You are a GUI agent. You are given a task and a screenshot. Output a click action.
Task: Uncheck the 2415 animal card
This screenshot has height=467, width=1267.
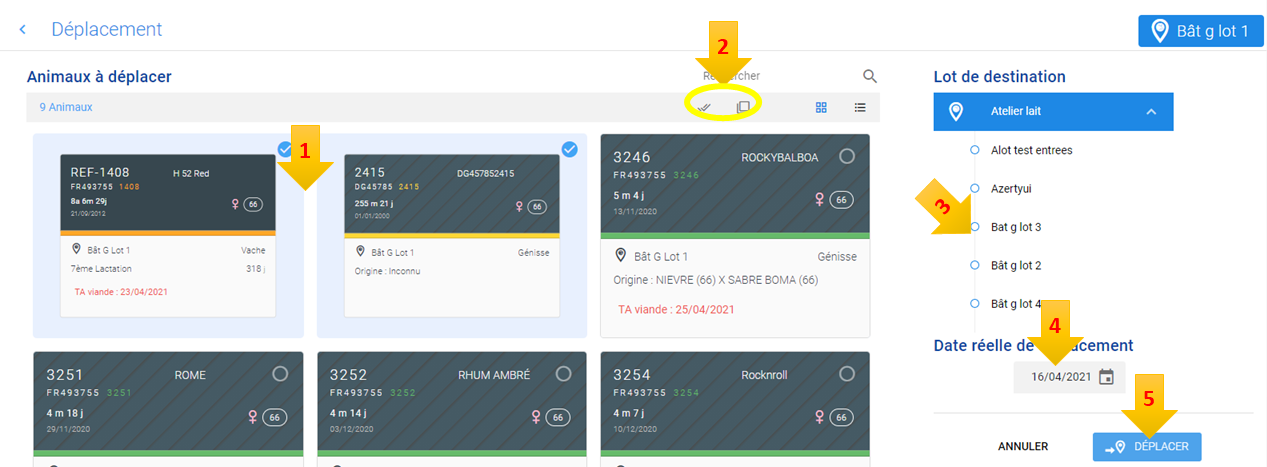pyautogui.click(x=569, y=150)
